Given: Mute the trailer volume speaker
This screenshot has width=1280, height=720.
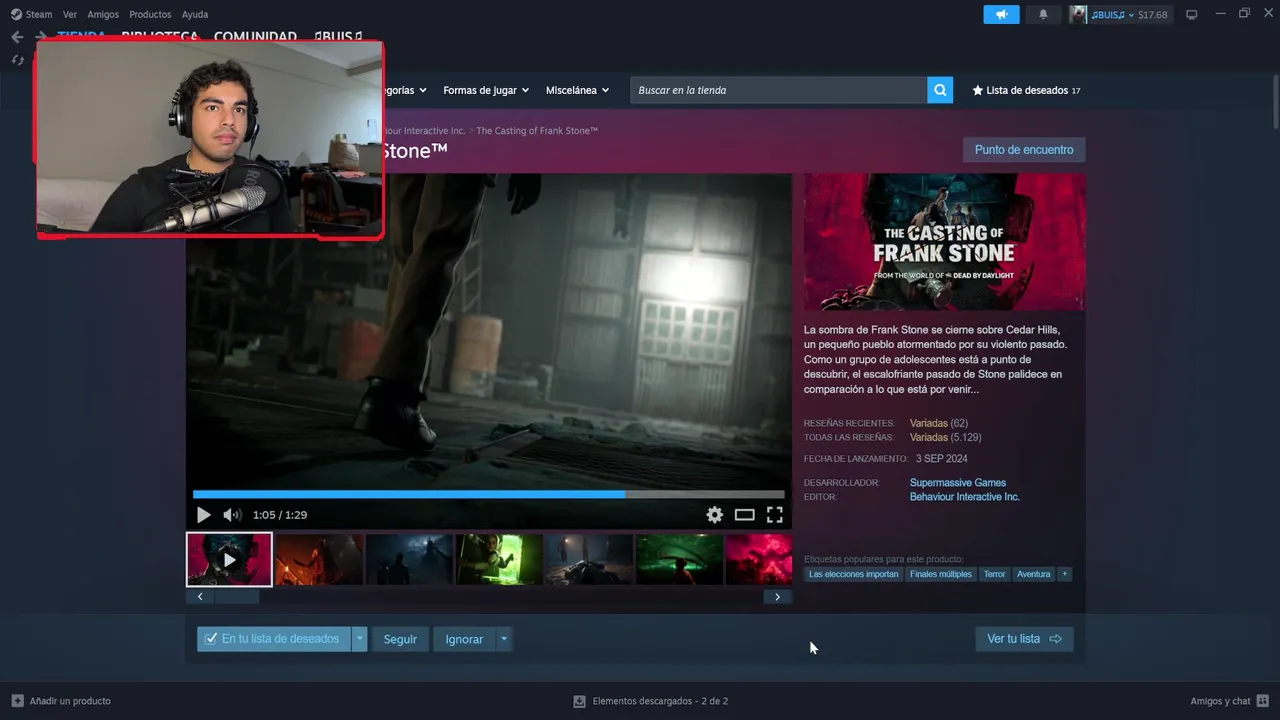Looking at the screenshot, I should pos(232,515).
